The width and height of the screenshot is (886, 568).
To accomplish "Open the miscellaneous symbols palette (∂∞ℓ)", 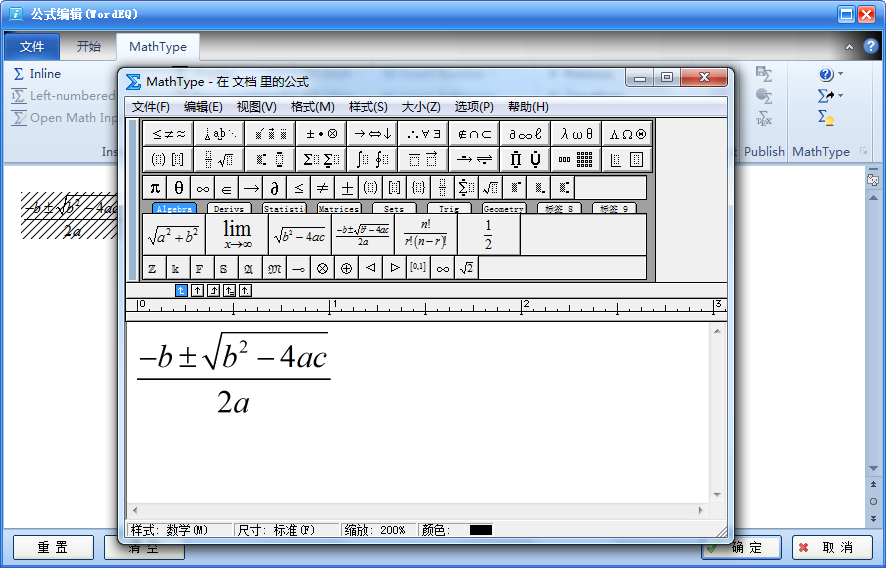I will coord(525,134).
